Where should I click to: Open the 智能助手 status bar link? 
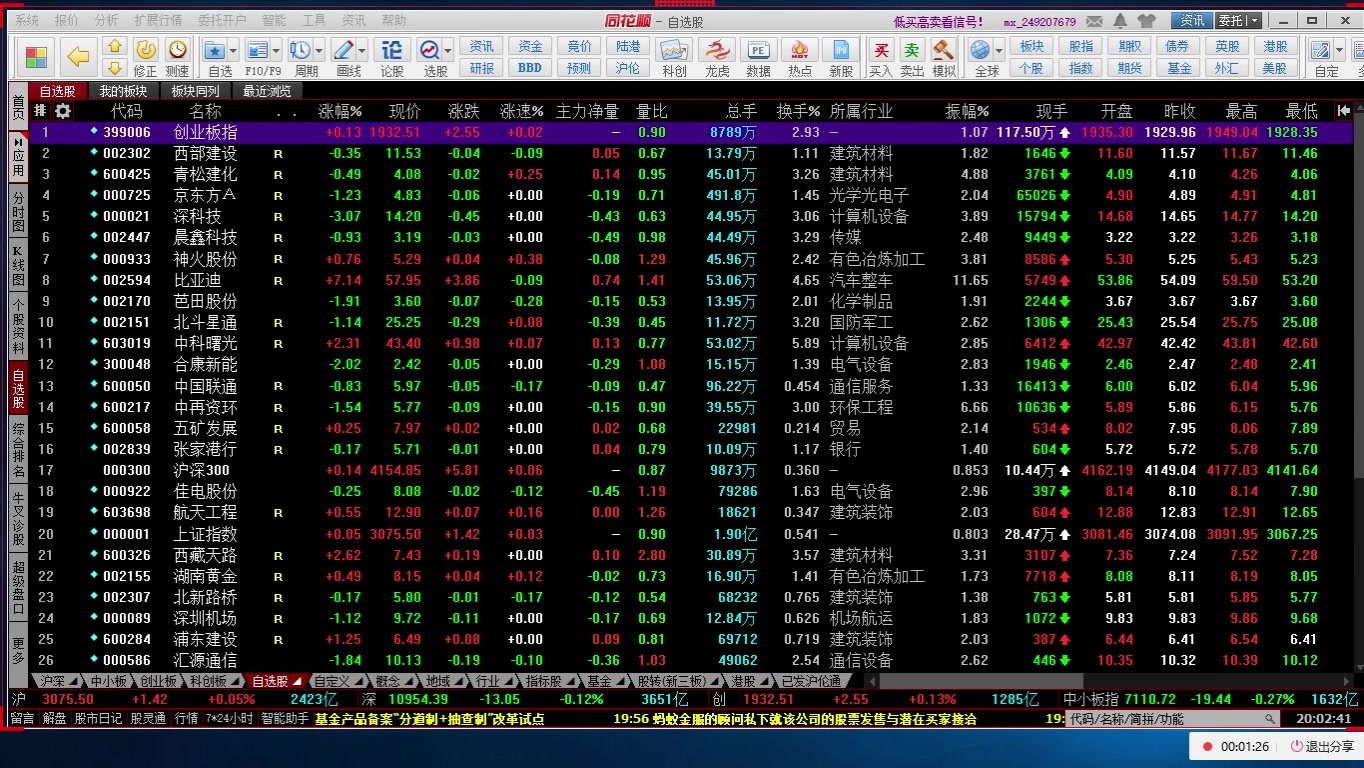[x=285, y=718]
